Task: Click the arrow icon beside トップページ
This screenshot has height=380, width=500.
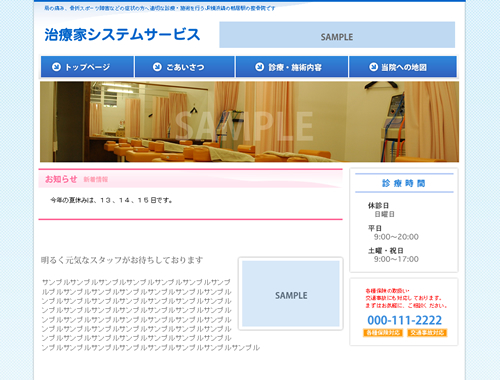Action: (56, 67)
